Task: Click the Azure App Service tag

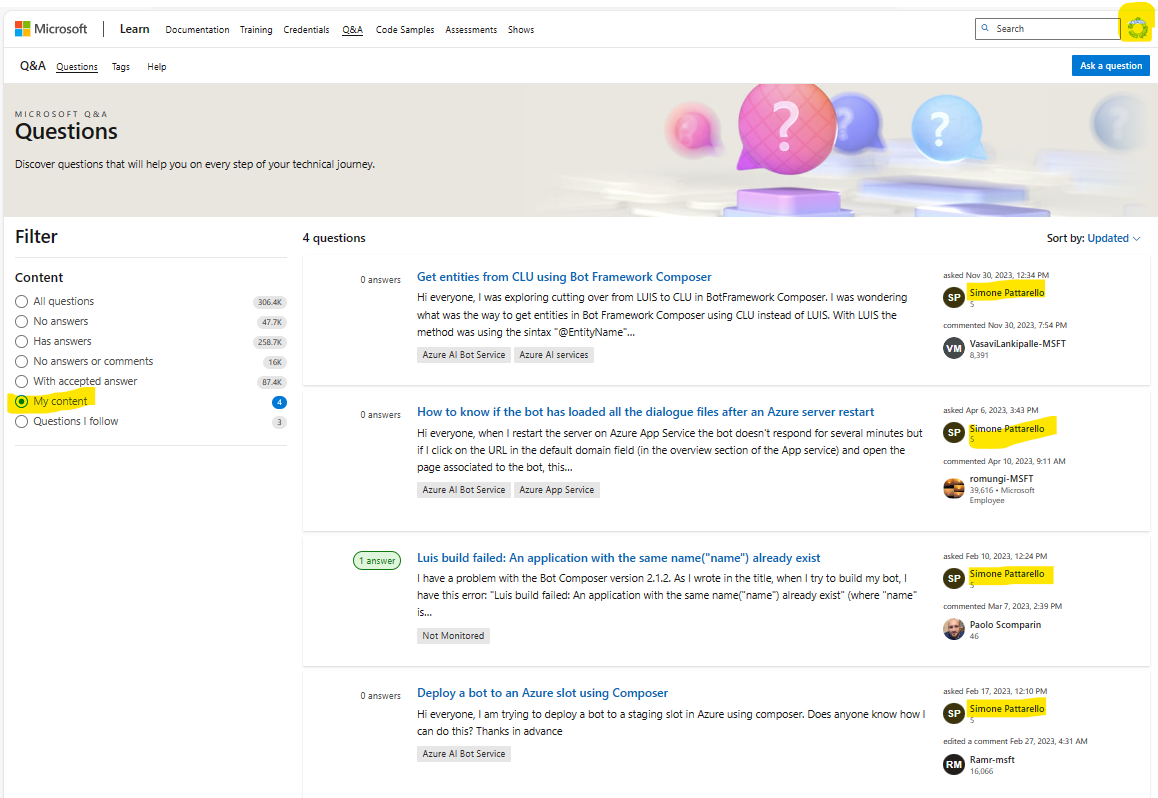Action: click(x=556, y=489)
